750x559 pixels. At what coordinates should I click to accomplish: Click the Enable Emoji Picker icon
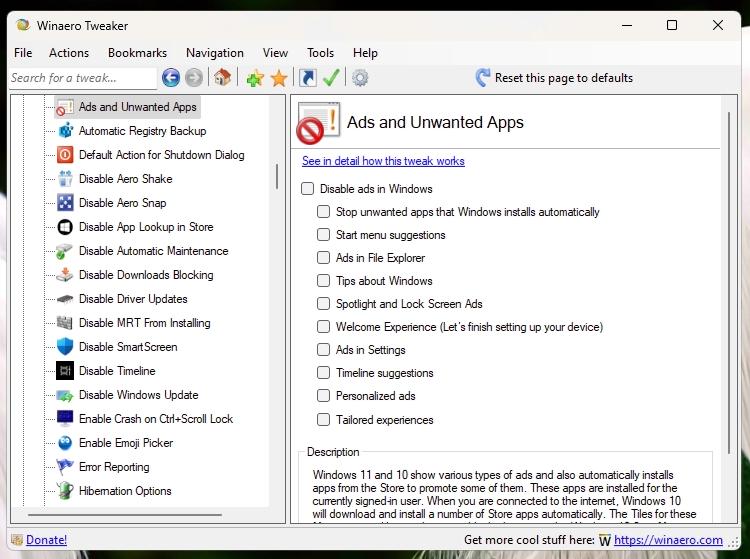click(65, 443)
